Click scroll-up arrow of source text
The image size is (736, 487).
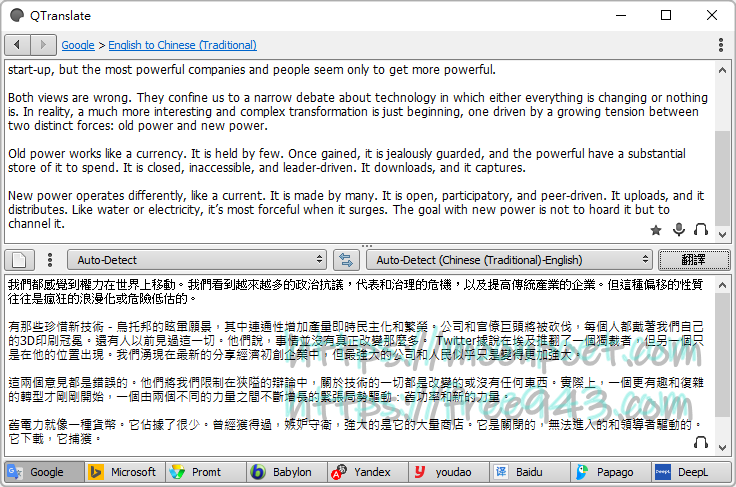click(722, 70)
